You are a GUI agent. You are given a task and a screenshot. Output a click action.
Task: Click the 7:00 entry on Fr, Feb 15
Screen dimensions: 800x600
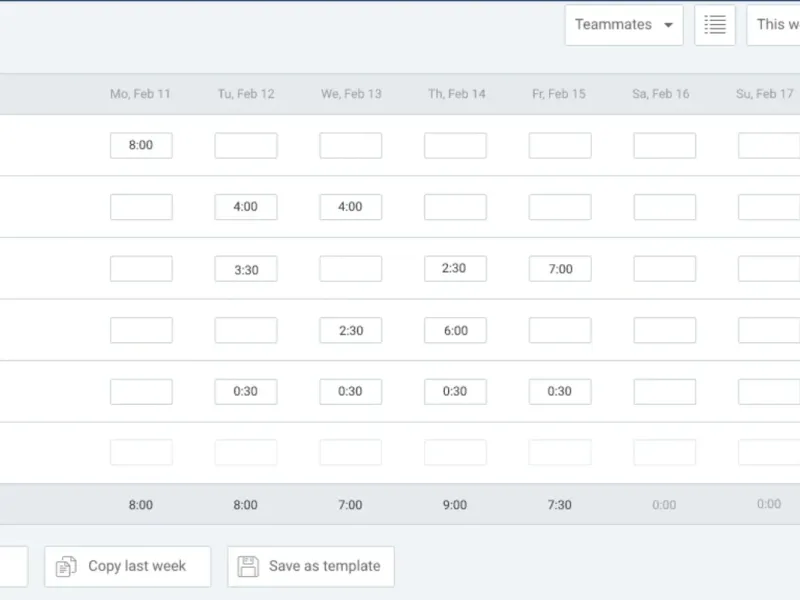(560, 269)
